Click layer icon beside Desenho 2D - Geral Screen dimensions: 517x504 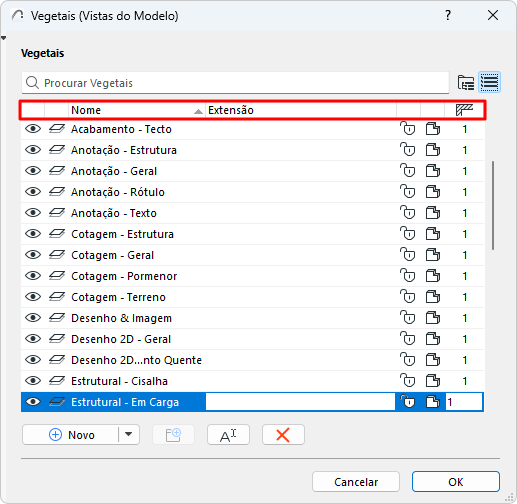tap(57, 339)
